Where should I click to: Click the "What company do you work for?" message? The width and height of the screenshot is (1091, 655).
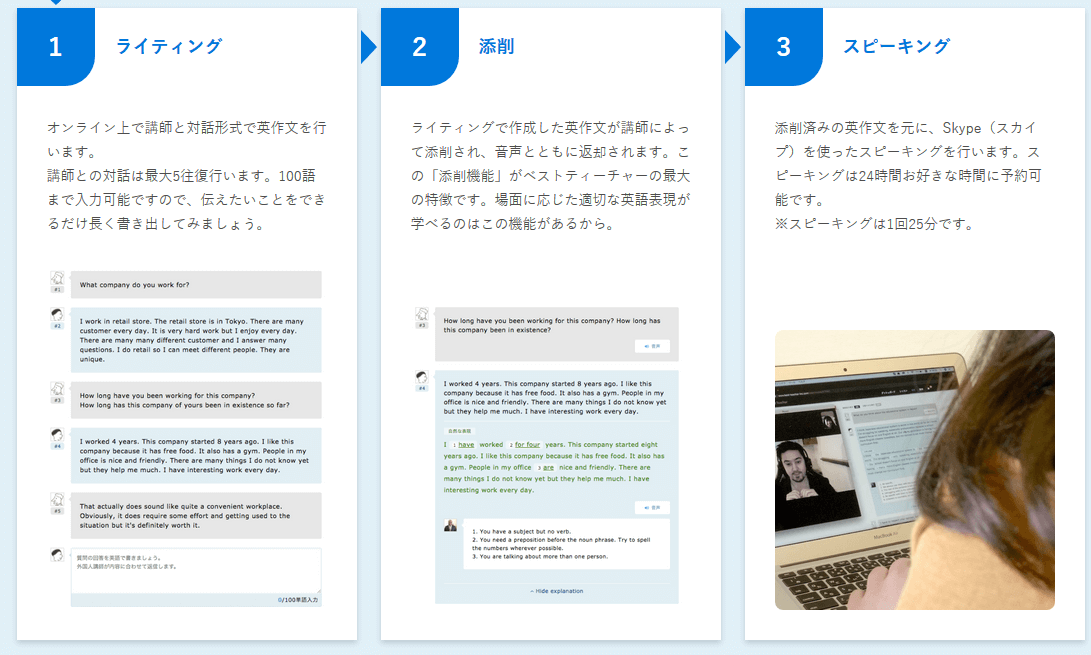coord(196,285)
